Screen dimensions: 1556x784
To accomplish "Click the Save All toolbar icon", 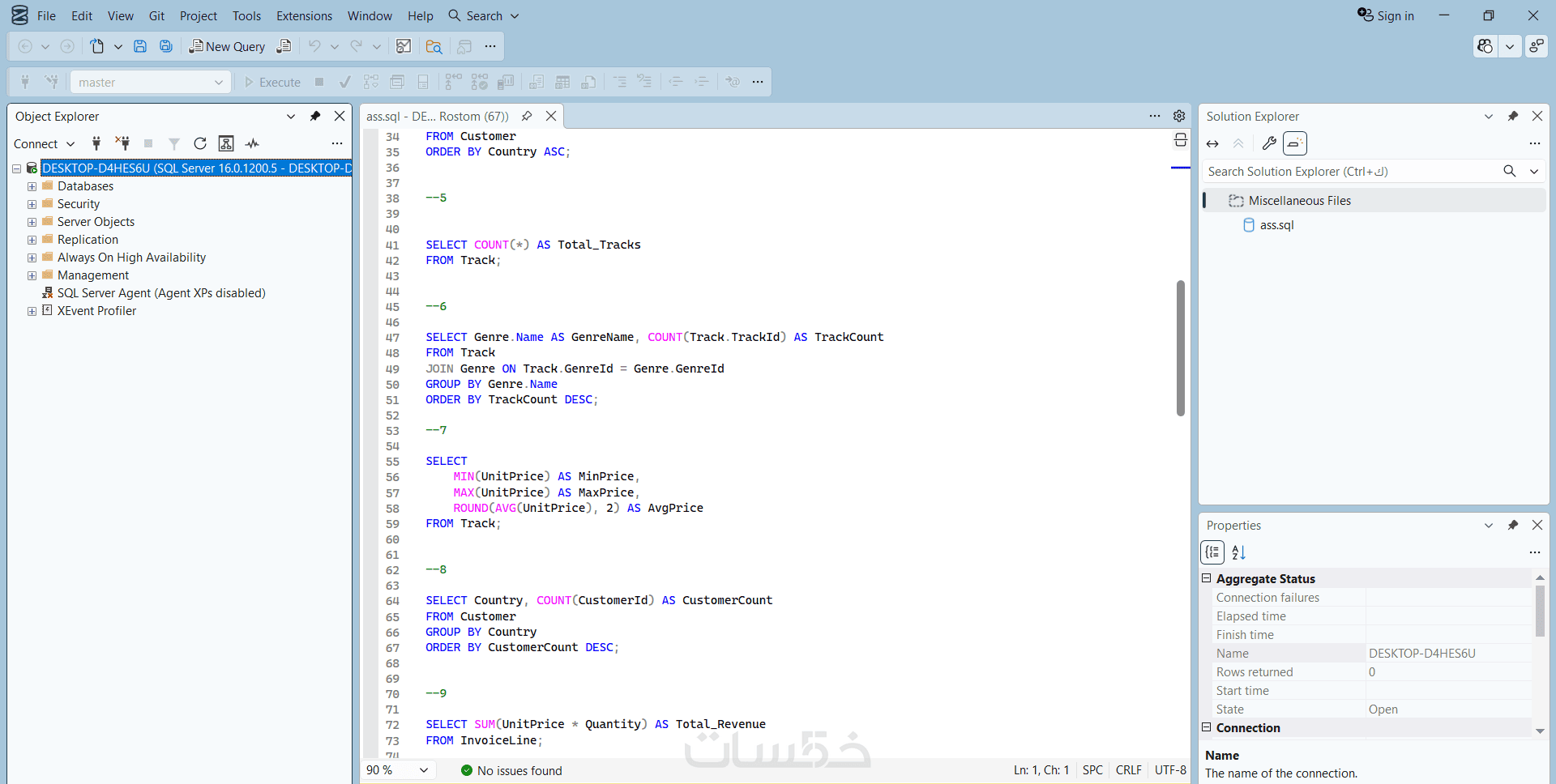I will (x=166, y=46).
